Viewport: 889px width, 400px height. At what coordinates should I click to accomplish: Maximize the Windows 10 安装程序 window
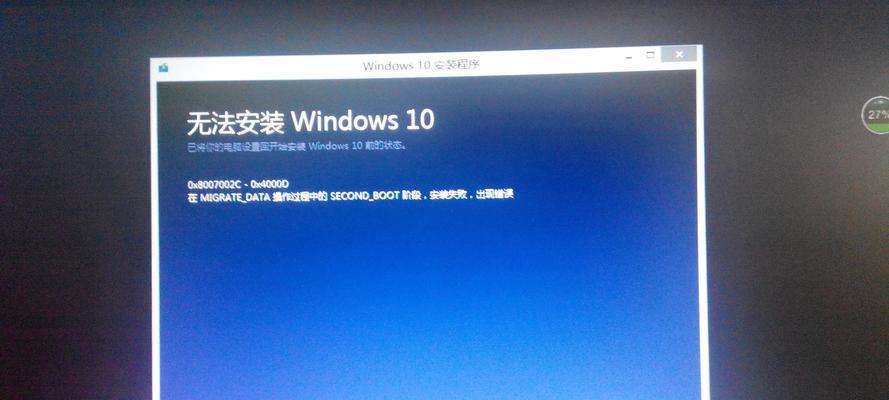[x=650, y=55]
